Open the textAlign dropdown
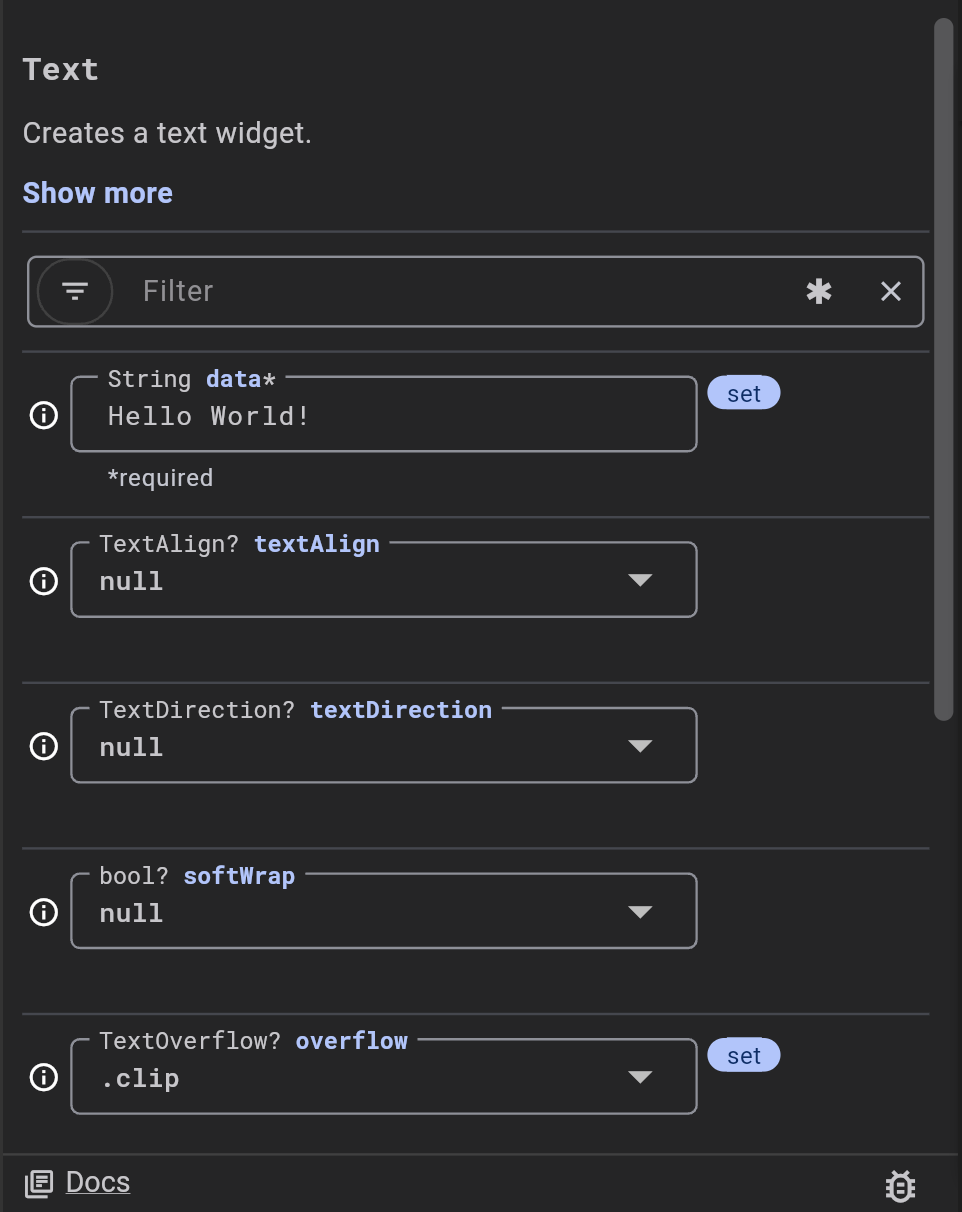Image resolution: width=962 pixels, height=1212 pixels. 640,580
